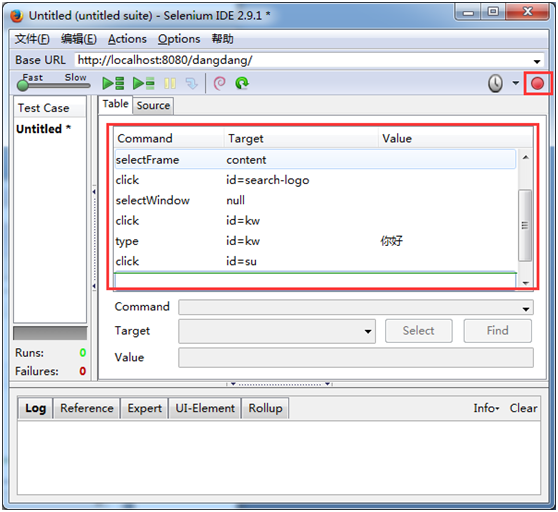Click Clear to empty the log

[x=523, y=408]
